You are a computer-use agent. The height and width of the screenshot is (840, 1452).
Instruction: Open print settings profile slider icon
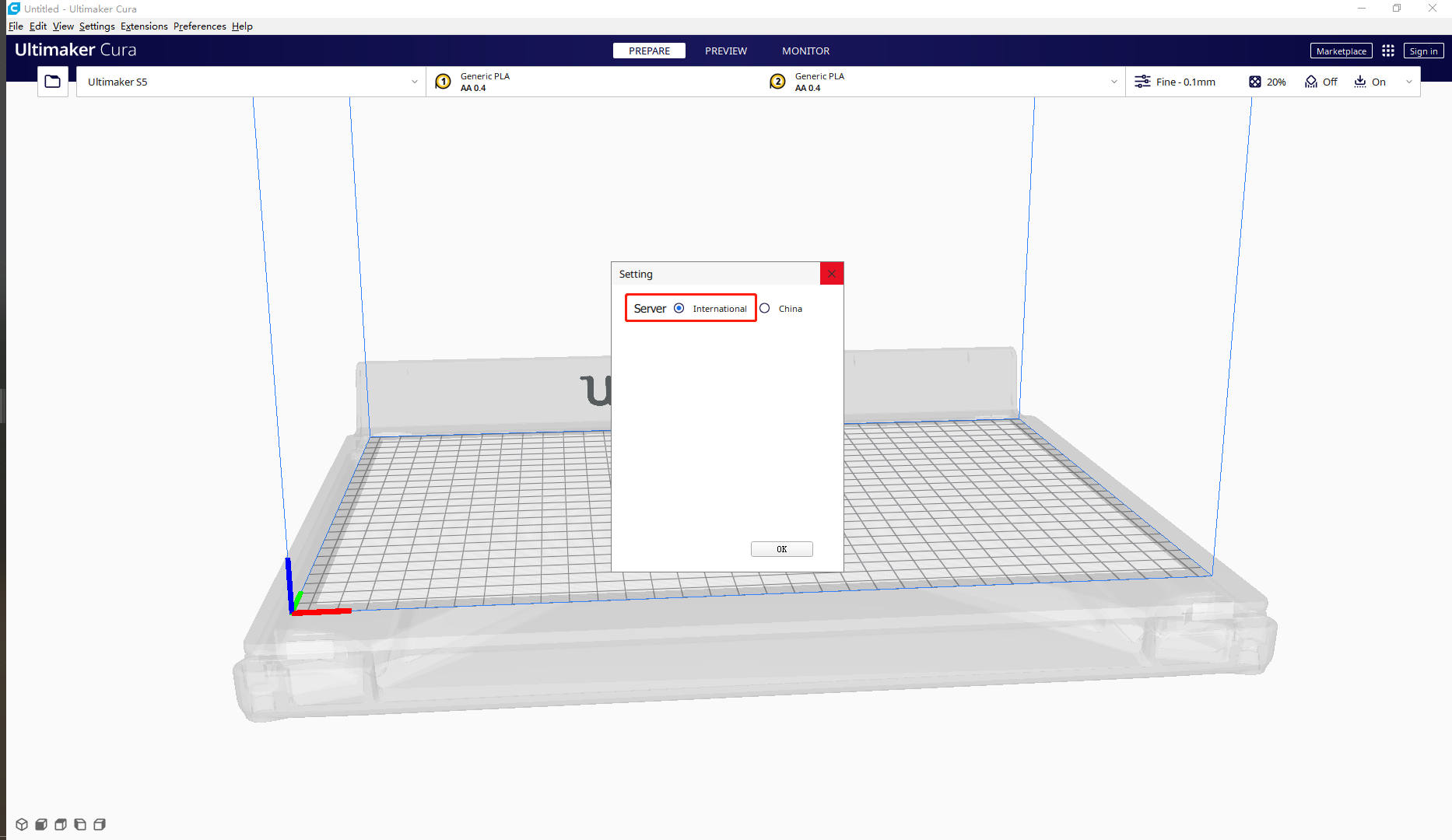click(x=1142, y=82)
